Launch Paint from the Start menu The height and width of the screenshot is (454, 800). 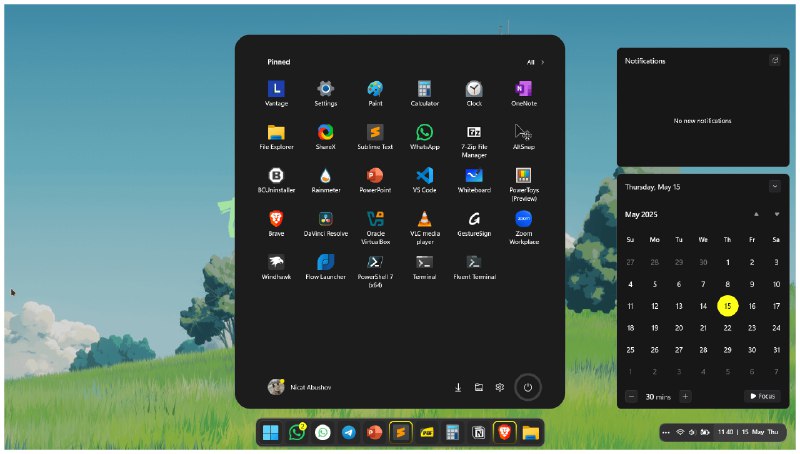375,93
